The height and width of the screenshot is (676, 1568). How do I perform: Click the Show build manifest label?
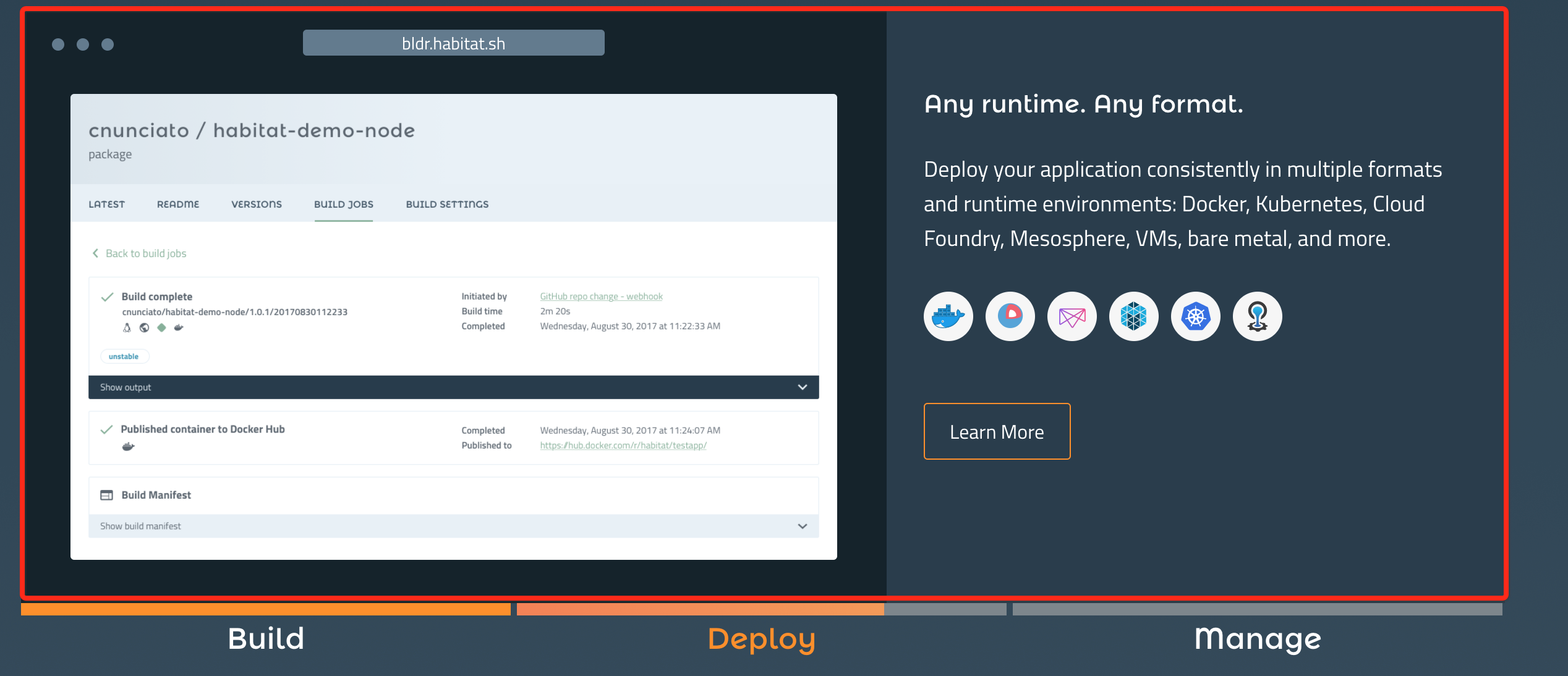point(140,526)
